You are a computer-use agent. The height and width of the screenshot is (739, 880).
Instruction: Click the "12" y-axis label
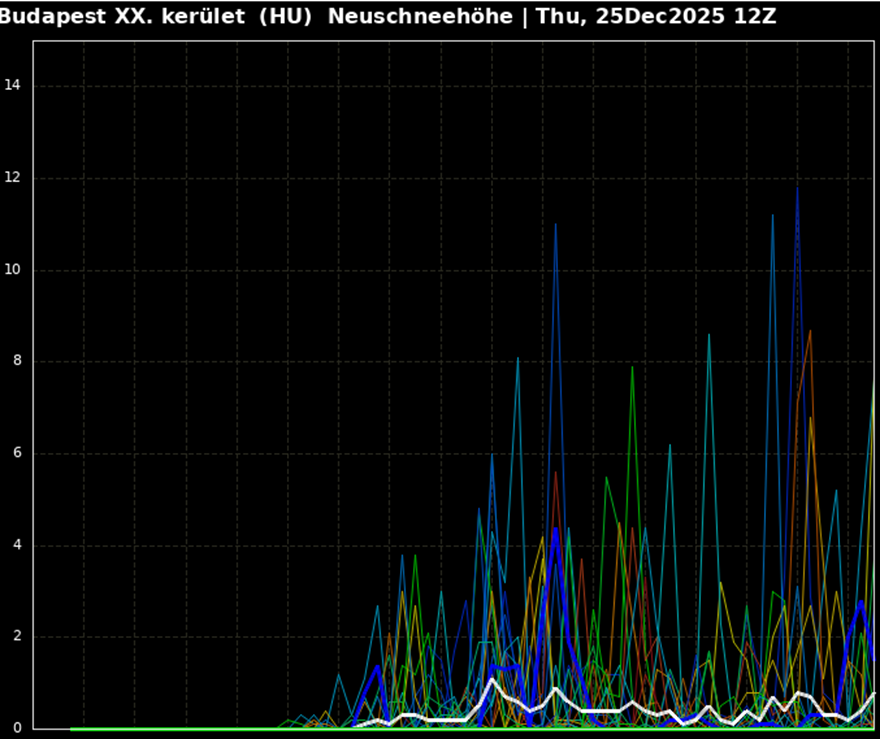[x=13, y=178]
